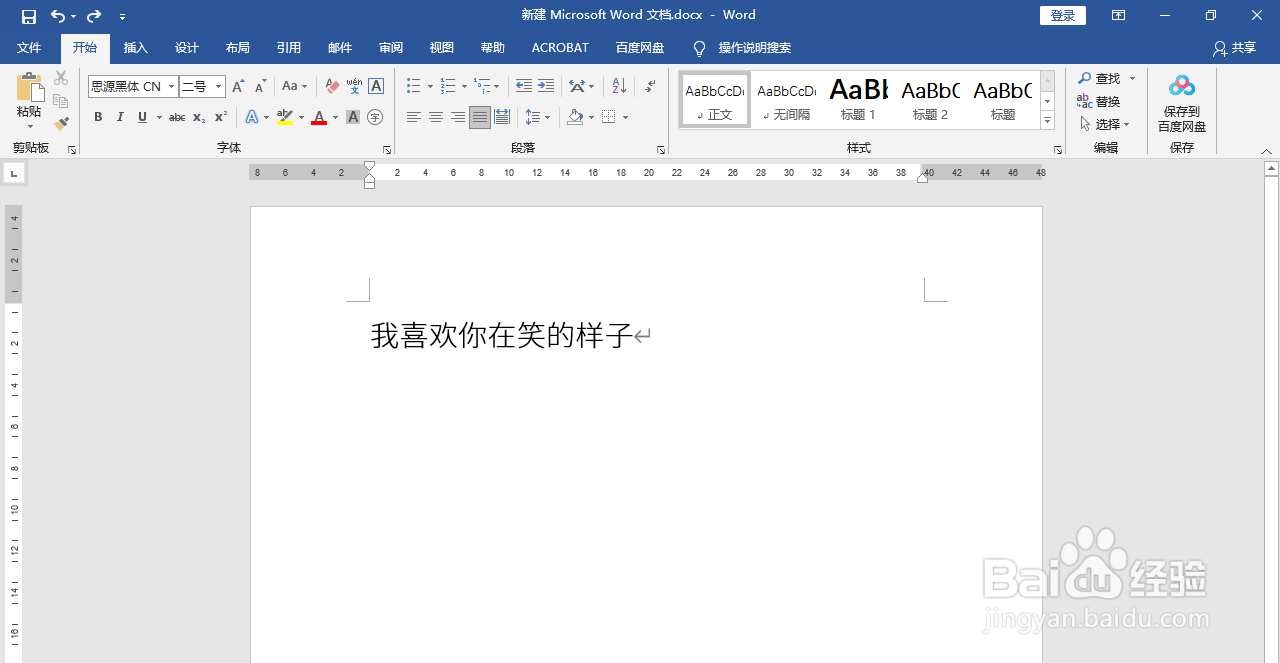Click the Sort A-Z icon
This screenshot has width=1280, height=663.
coord(619,87)
